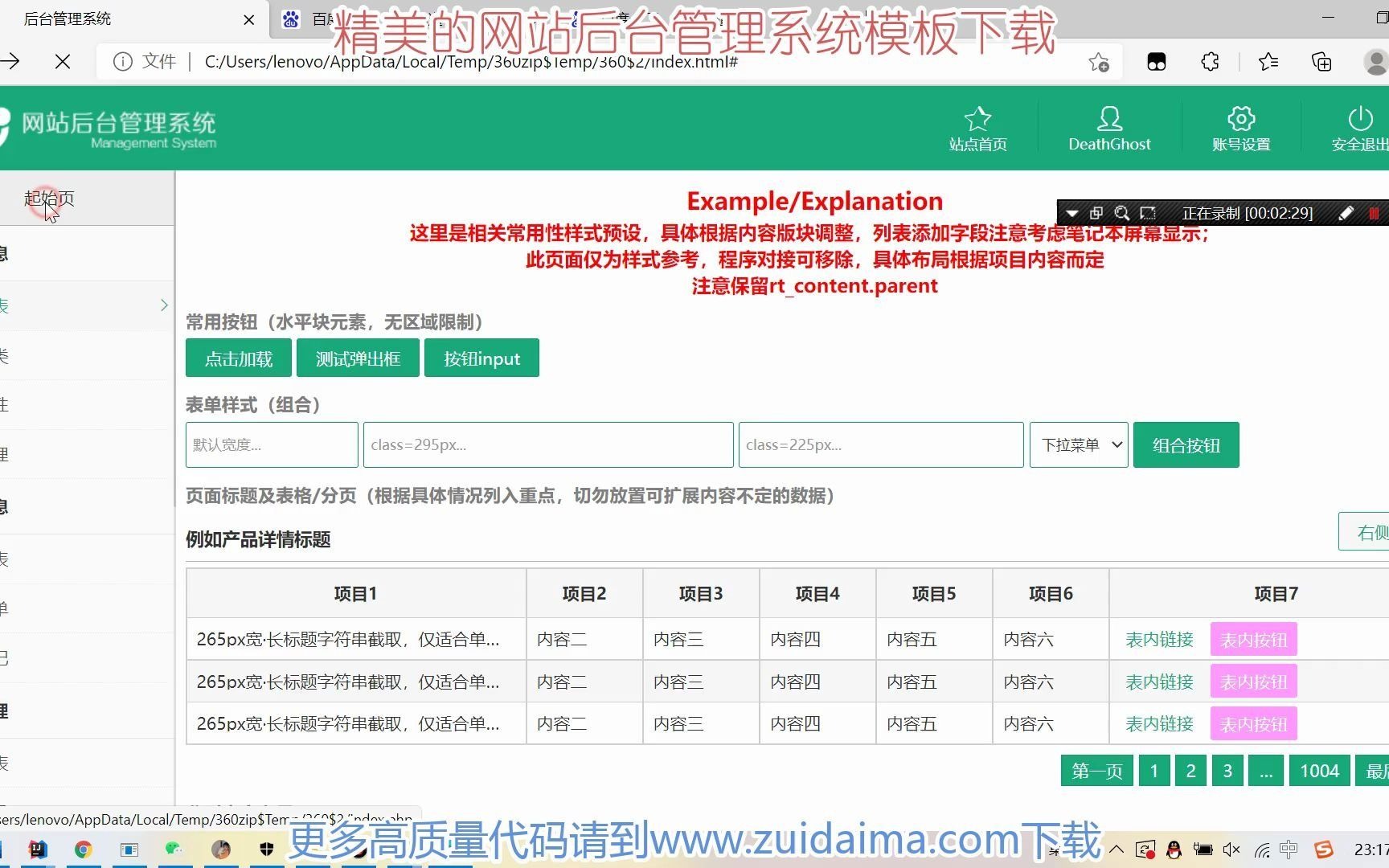Open the recorder toolbar dropdown arrow

[x=1072, y=213]
